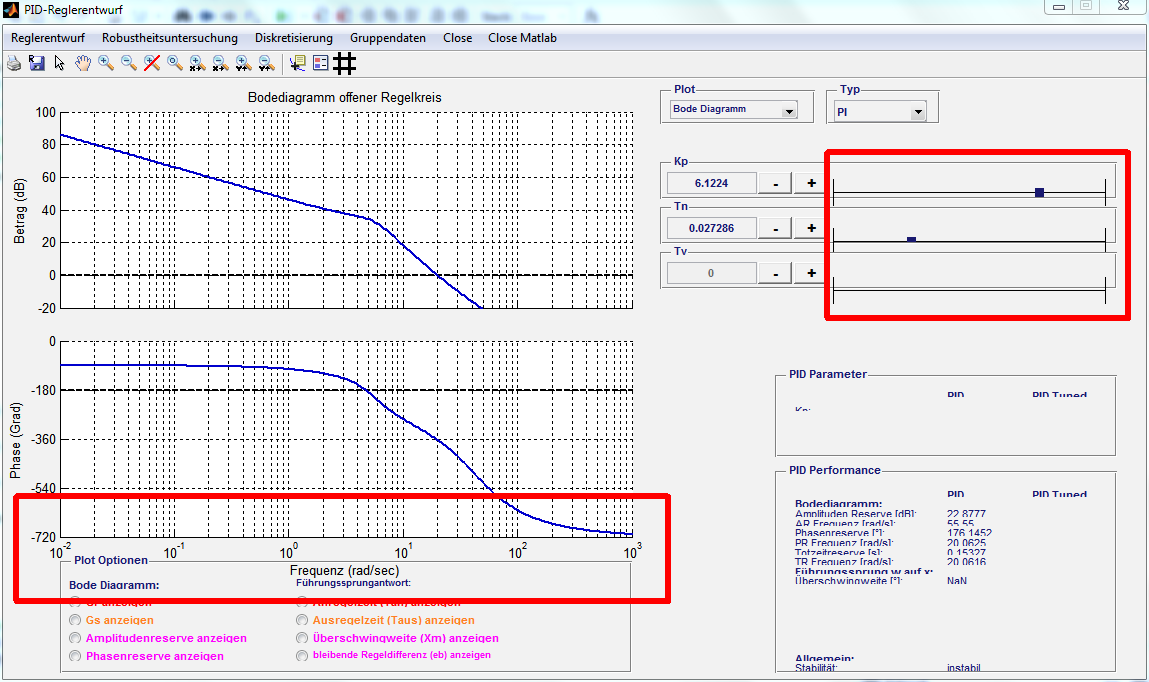The image size is (1149, 682).
Task: Select Überschwingweite (Xm) anzeigen radio button
Action: pyautogui.click(x=302, y=638)
